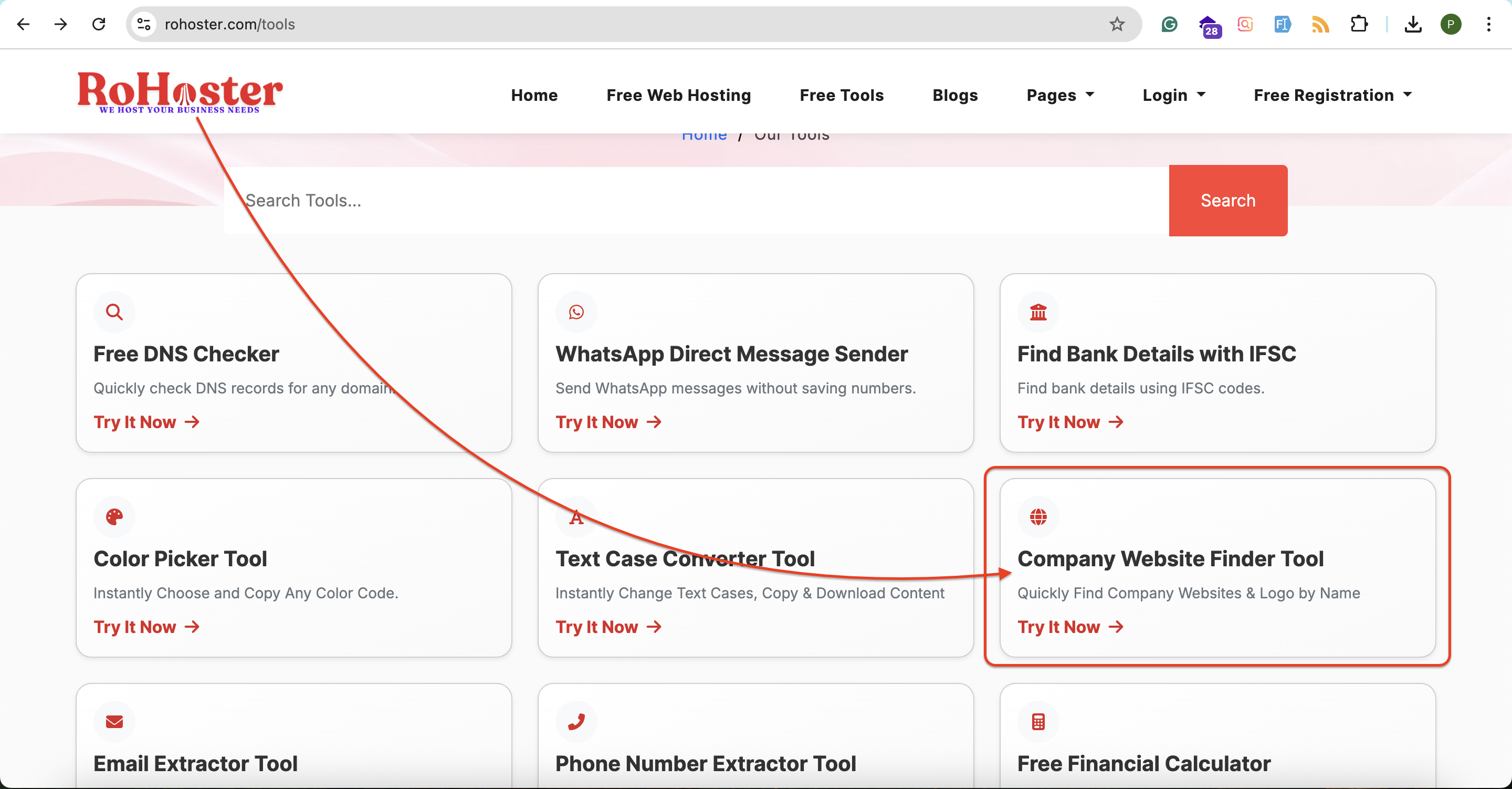
Task: Expand the Free Registration dropdown
Action: click(1332, 95)
